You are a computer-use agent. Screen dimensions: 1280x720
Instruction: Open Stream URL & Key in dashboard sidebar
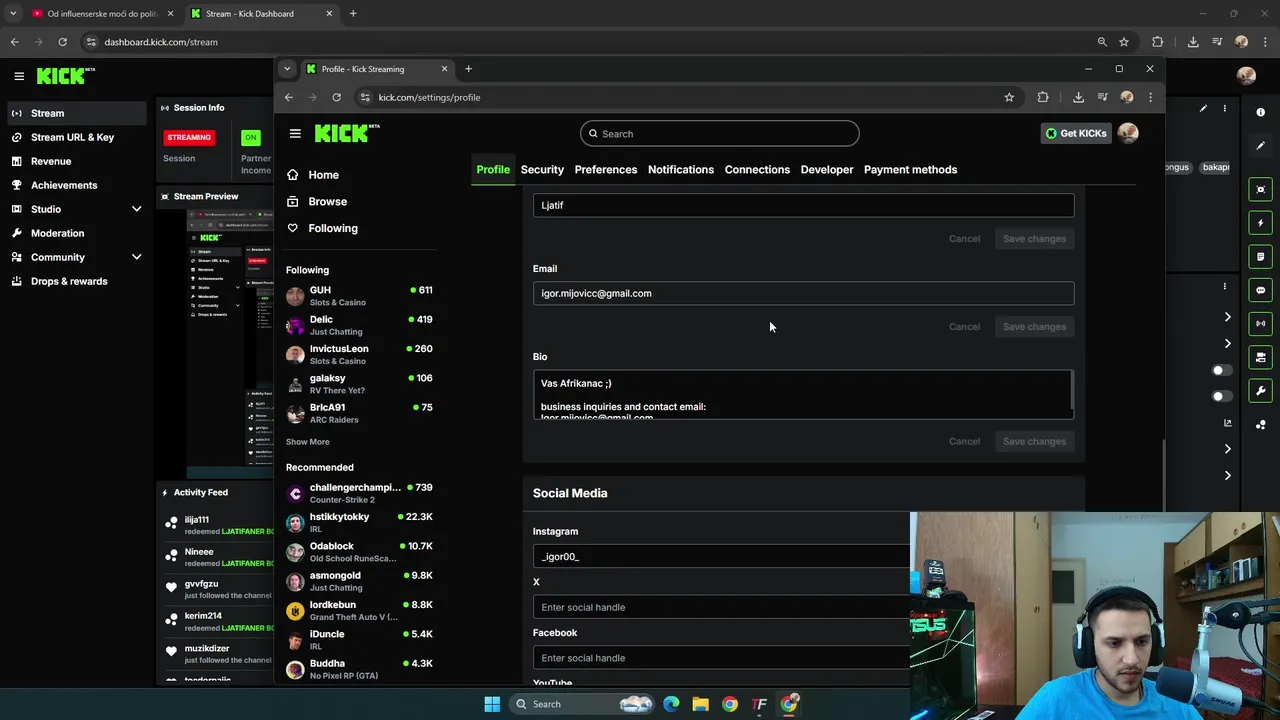(73, 137)
